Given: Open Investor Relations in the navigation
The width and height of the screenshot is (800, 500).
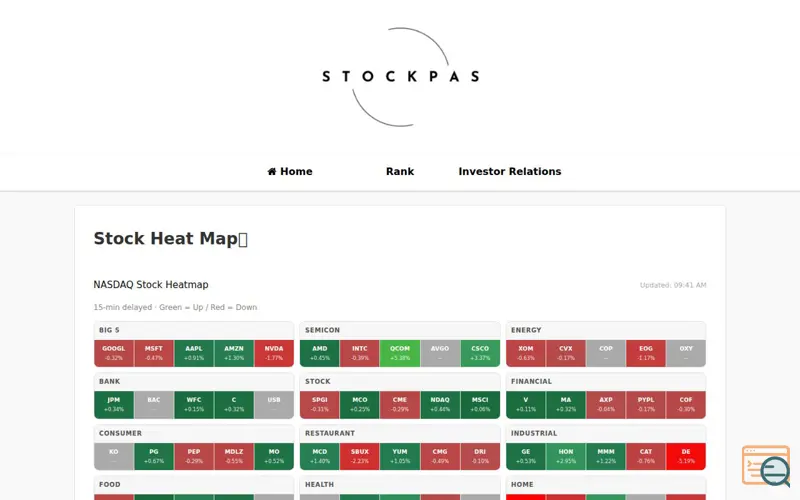Looking at the screenshot, I should (x=510, y=171).
